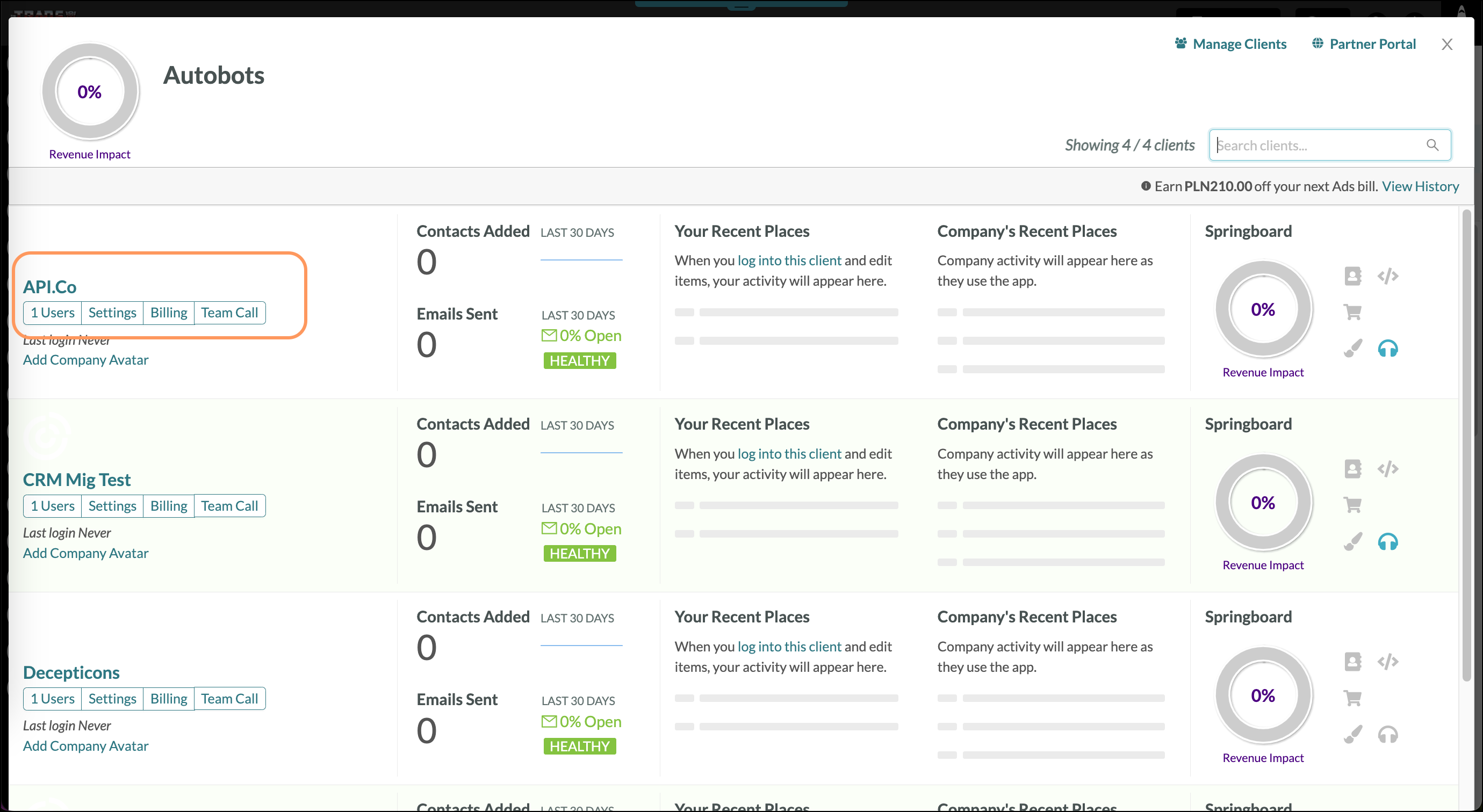Image resolution: width=1483 pixels, height=812 pixels.
Task: Open Billing tab for API.Co
Action: pos(169,313)
